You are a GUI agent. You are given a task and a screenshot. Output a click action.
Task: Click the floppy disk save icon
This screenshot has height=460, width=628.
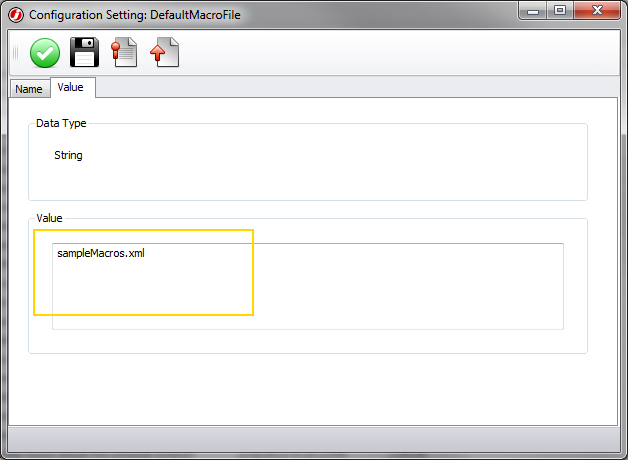click(x=85, y=52)
